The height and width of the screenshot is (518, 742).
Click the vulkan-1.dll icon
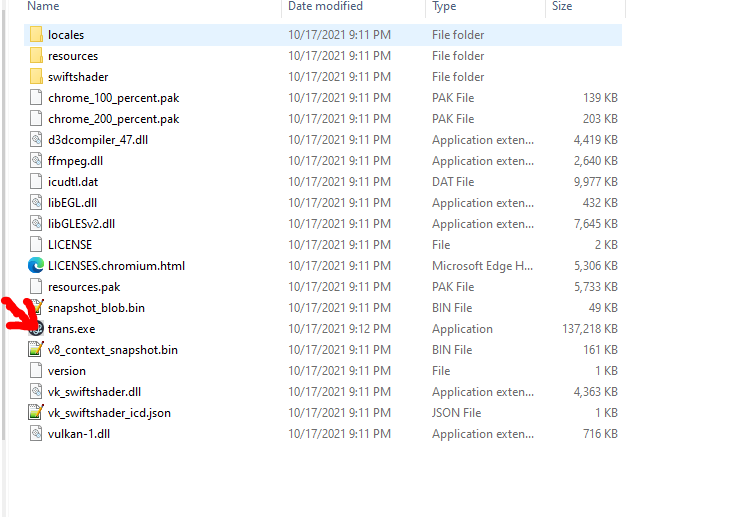click(36, 433)
